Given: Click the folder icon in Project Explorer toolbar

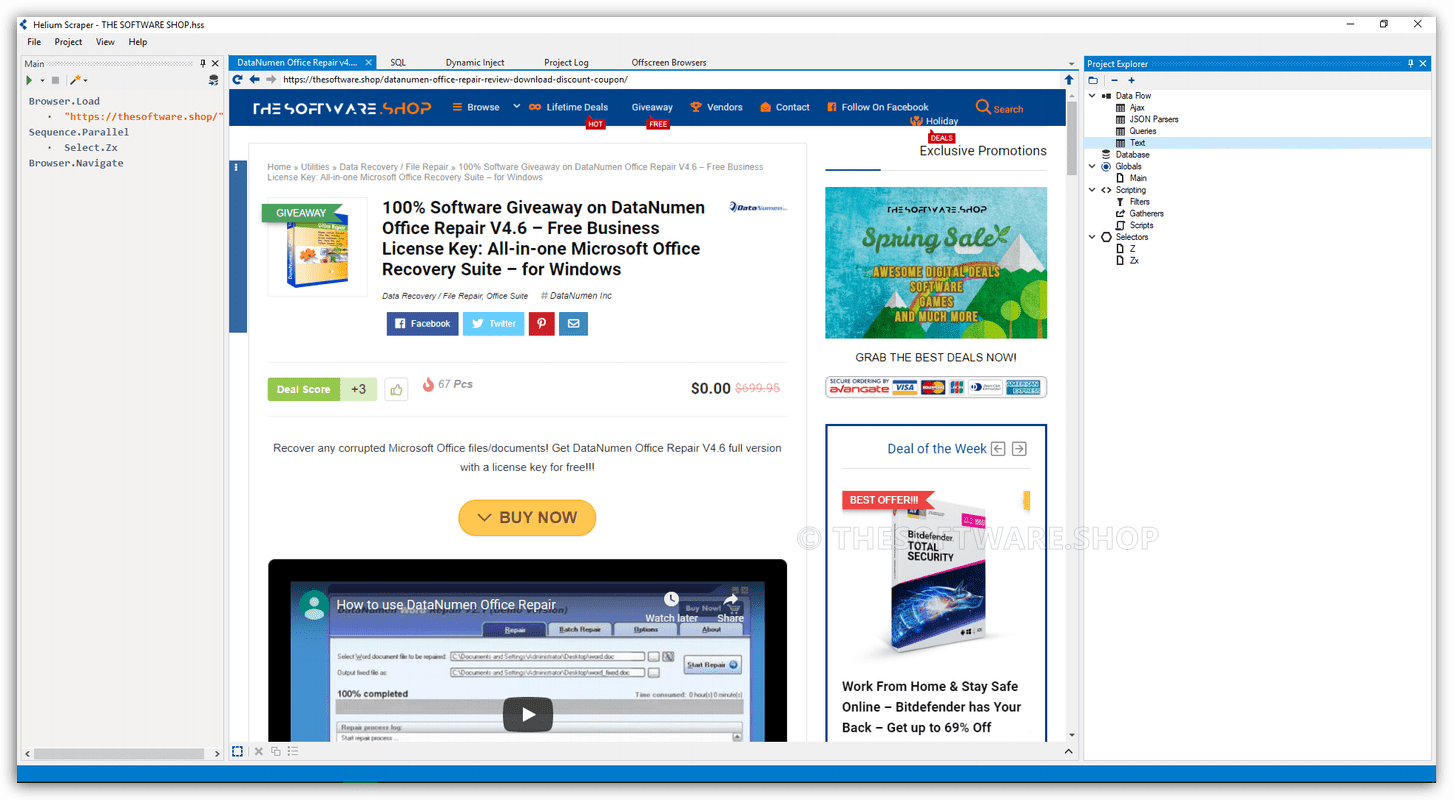Looking at the screenshot, I should [x=1093, y=80].
